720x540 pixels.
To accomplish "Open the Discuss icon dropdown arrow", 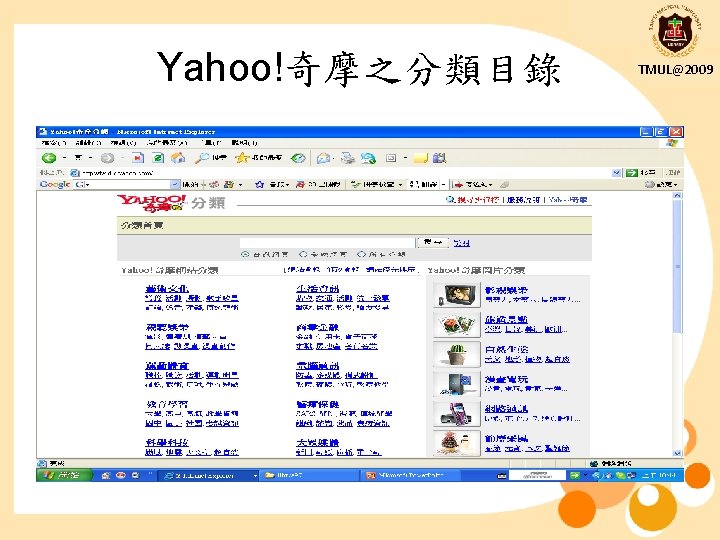I will tap(405, 158).
